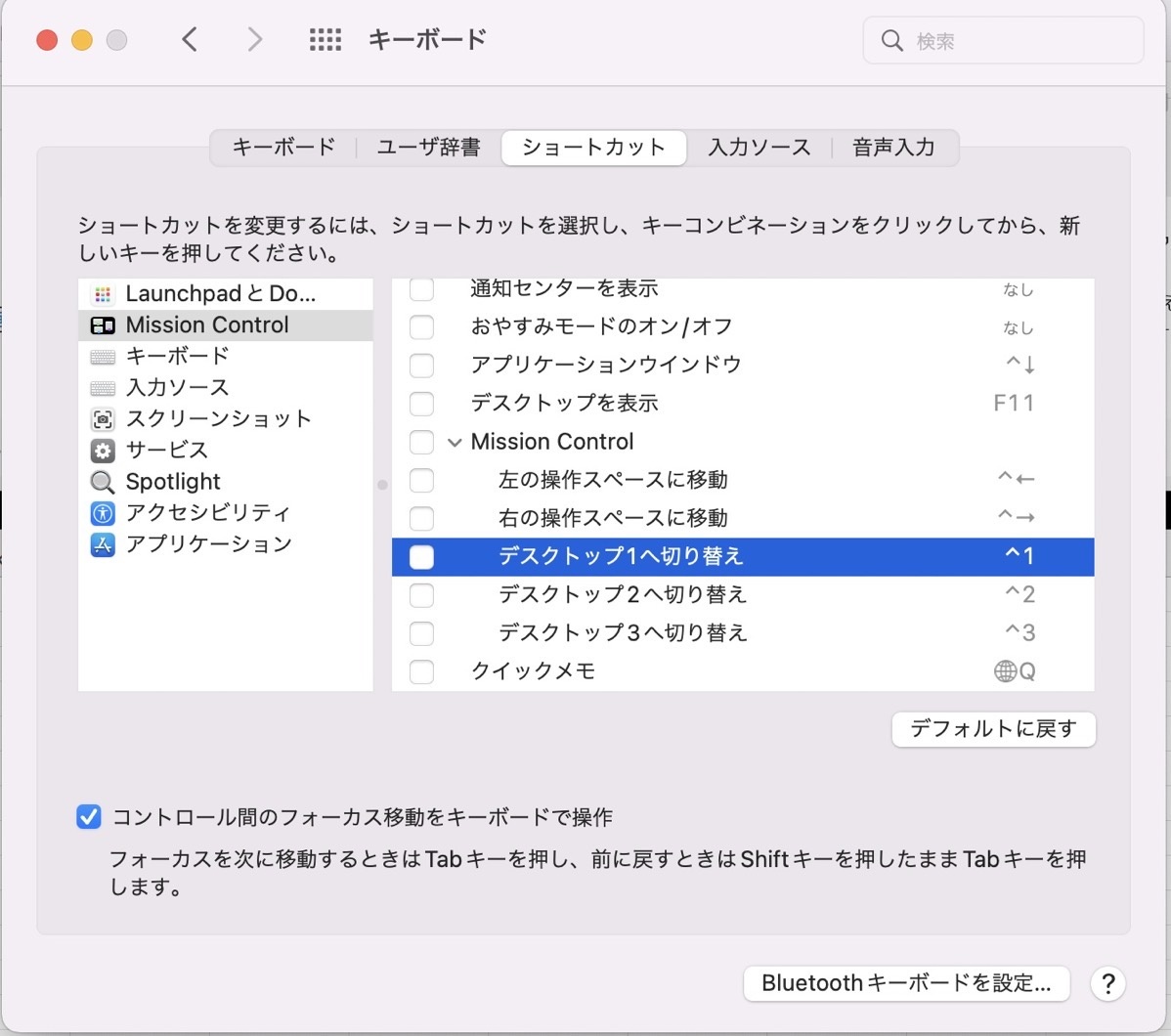Collapse the Mission Control disclosure chevron
1171x1036 pixels.
coord(455,443)
